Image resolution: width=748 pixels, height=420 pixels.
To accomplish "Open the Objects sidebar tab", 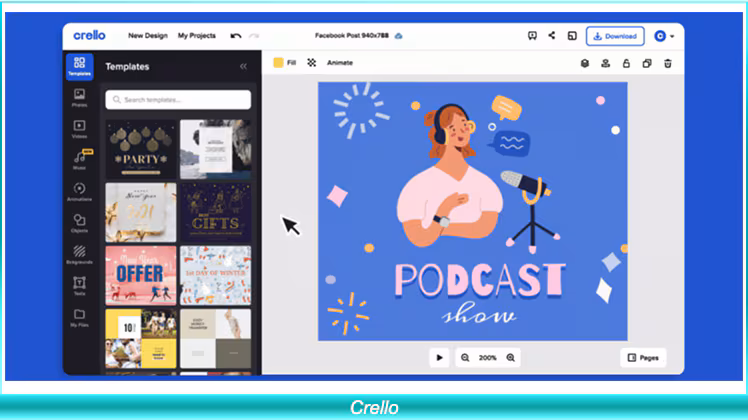I will coord(79,223).
